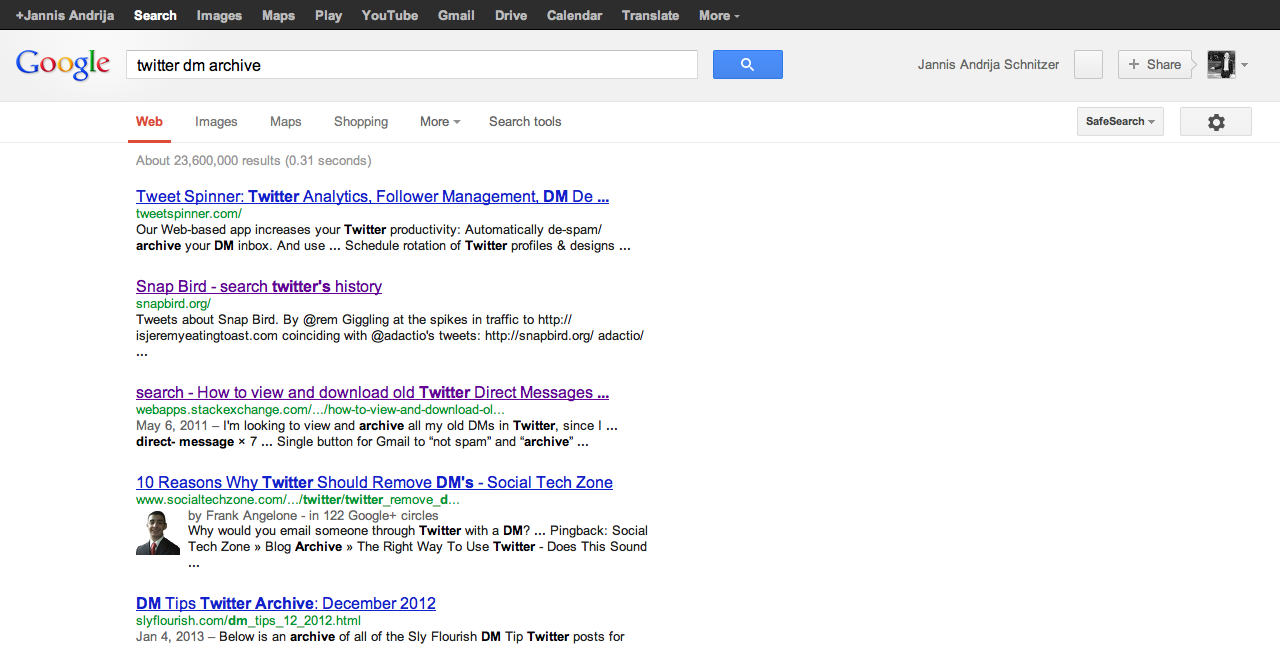
Task: Click the Share button
Action: click(x=1155, y=64)
